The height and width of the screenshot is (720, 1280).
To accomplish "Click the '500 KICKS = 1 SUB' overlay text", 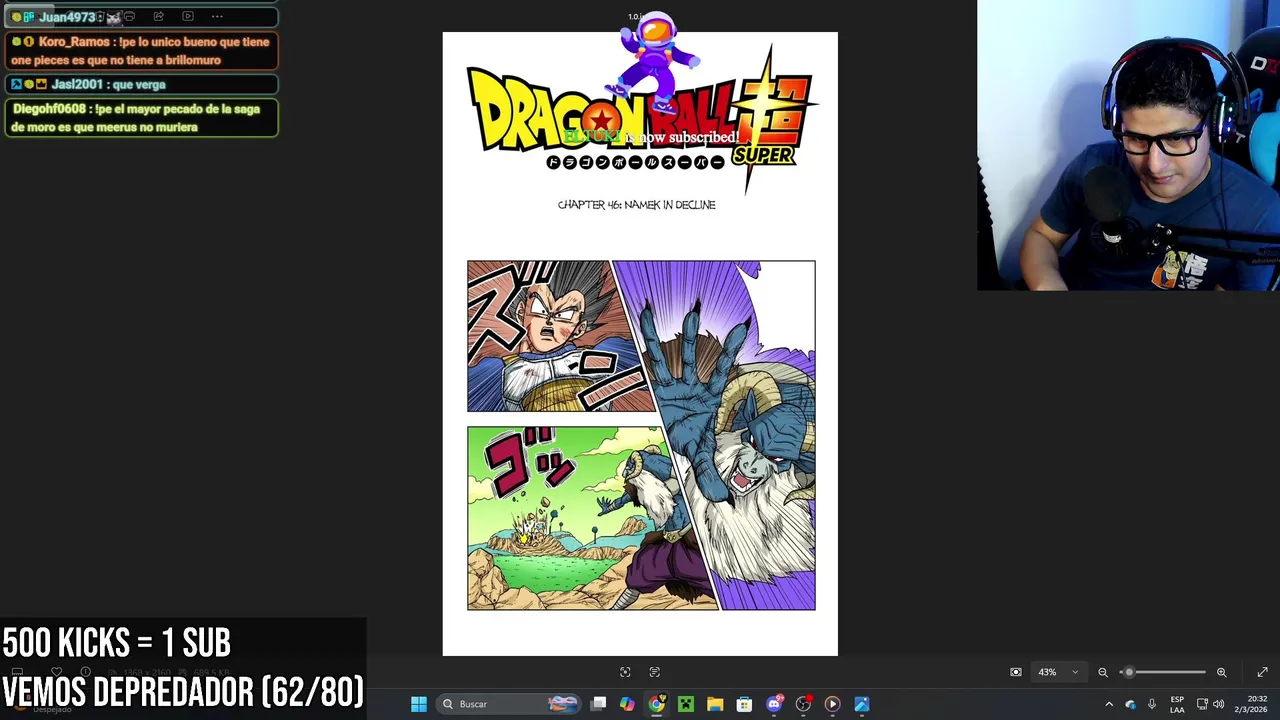I will coord(117,643).
